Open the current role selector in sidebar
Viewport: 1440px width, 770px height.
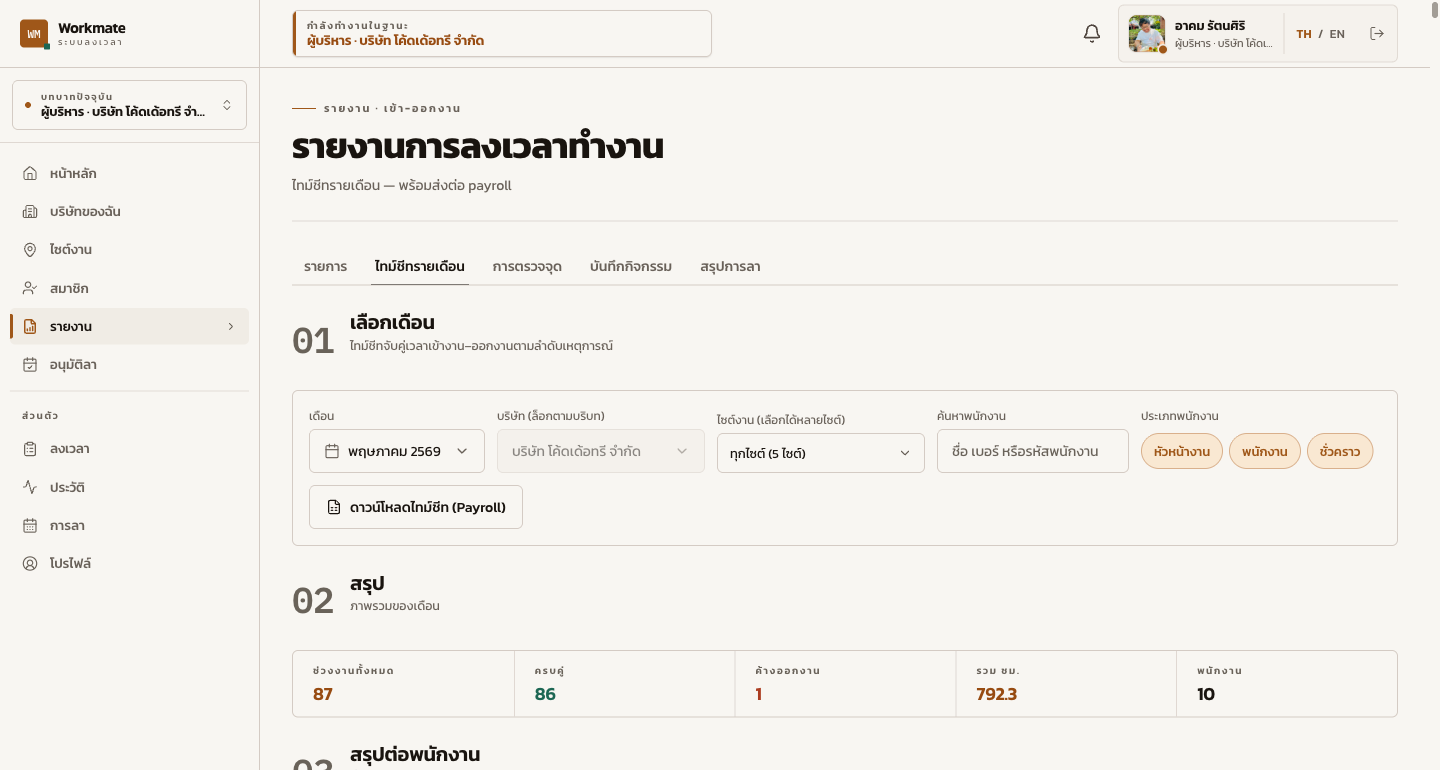pos(130,105)
